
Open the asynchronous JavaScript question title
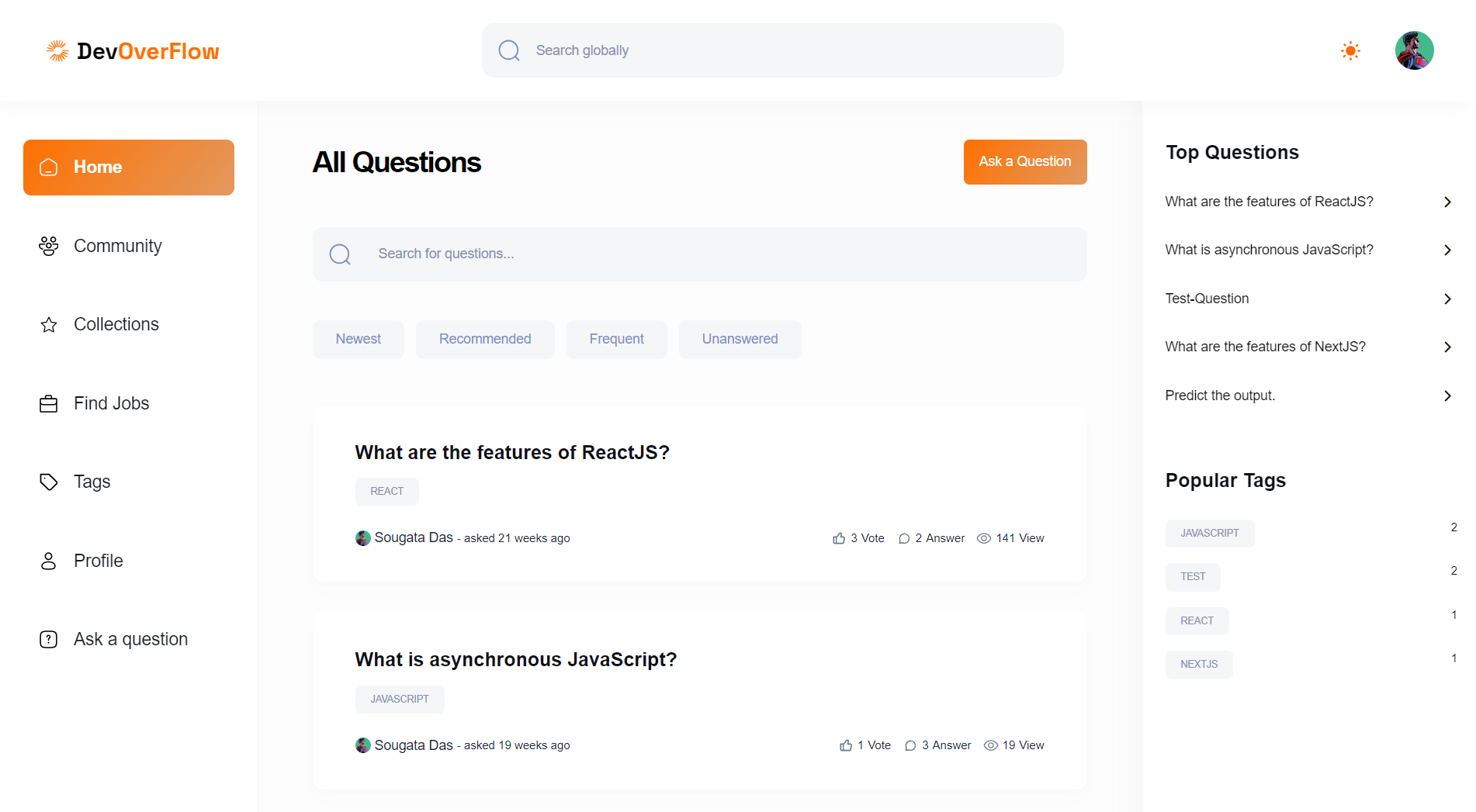(x=516, y=660)
